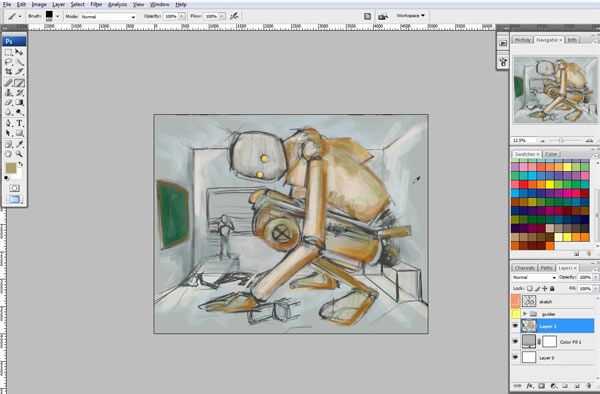Open the Brush preset picker arrow
The width and height of the screenshot is (600, 394).
click(x=57, y=16)
